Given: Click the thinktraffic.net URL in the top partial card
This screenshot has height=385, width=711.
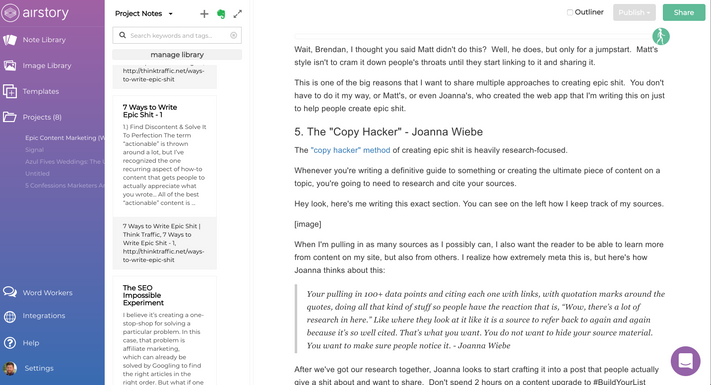Looking at the screenshot, I should 163,75.
